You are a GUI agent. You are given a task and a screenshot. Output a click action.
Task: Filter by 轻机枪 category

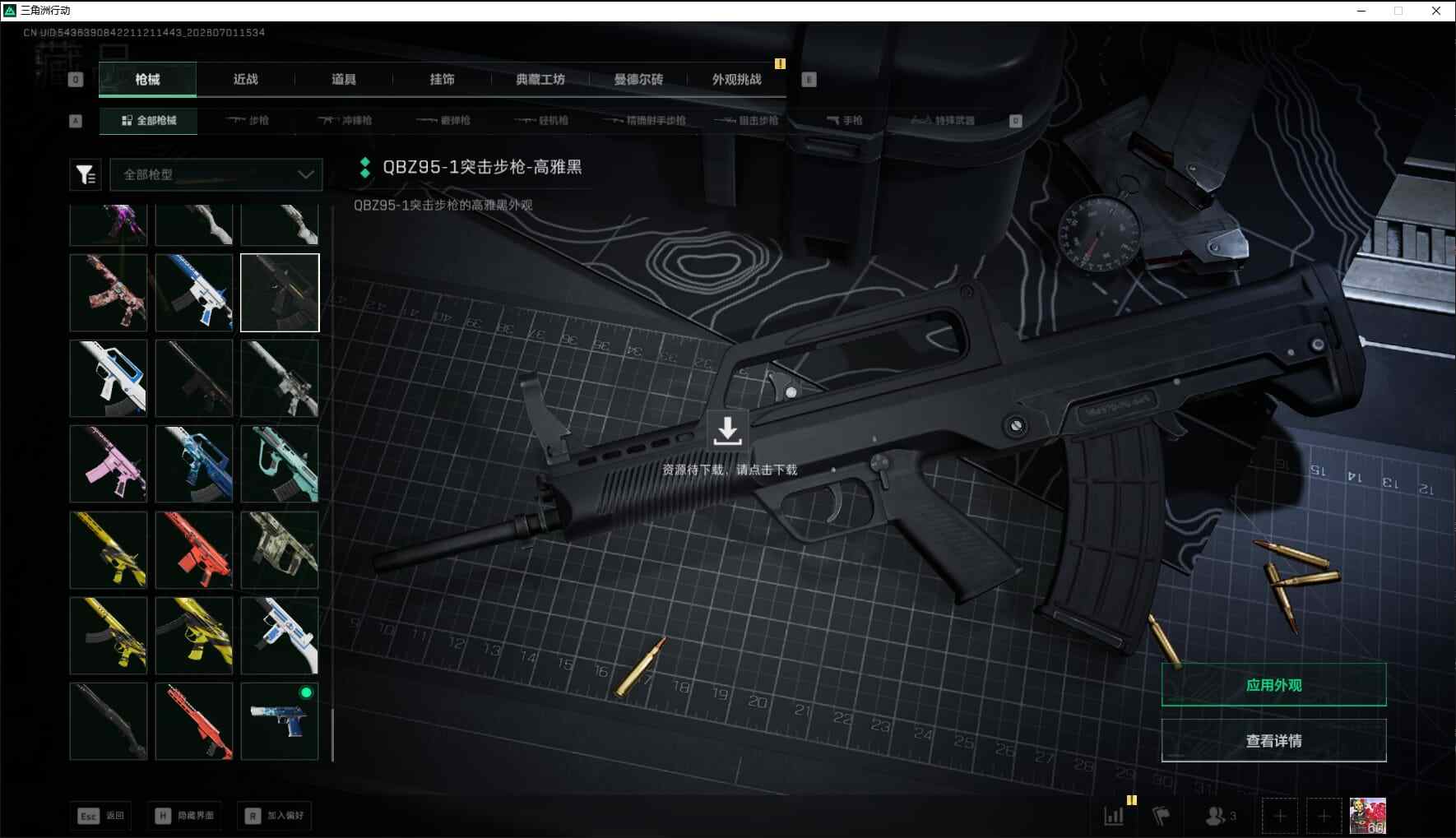[541, 121]
